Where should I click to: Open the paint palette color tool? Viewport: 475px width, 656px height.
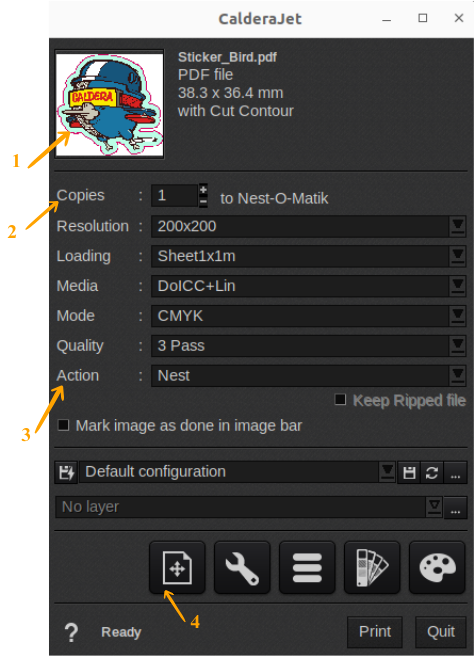437,567
